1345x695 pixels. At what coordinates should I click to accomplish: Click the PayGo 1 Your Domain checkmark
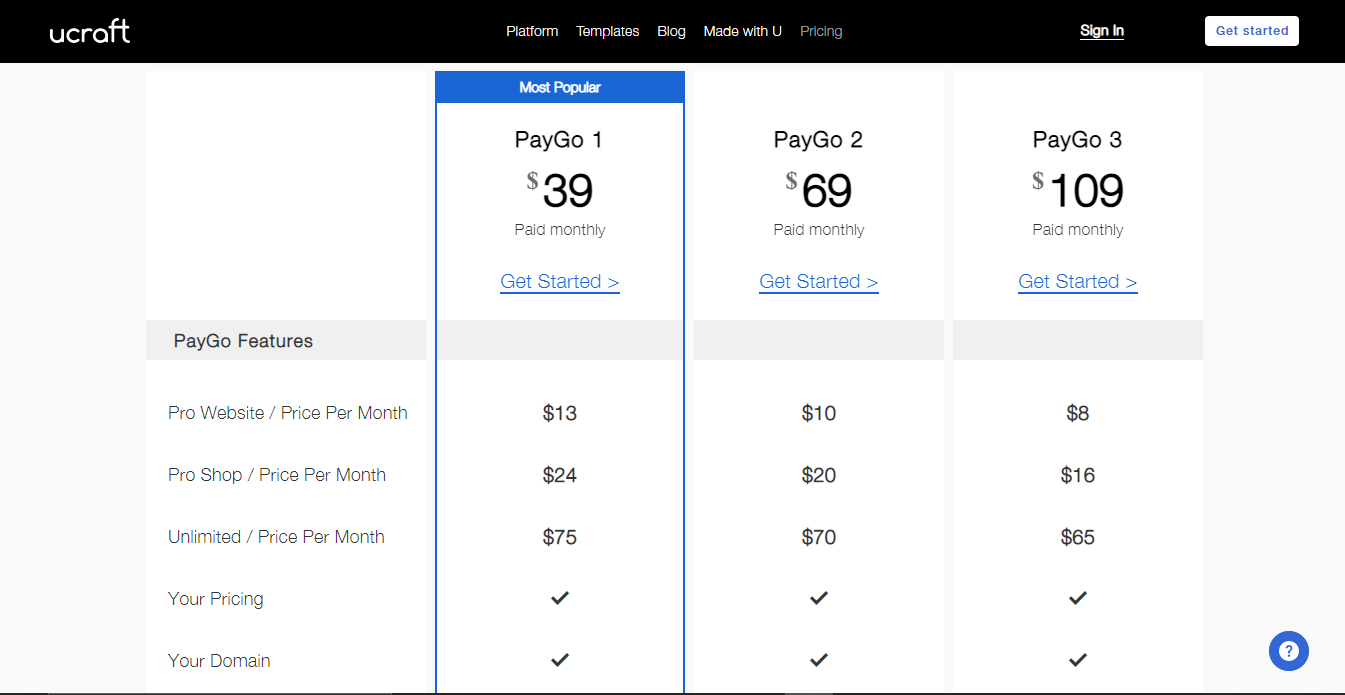(560, 660)
